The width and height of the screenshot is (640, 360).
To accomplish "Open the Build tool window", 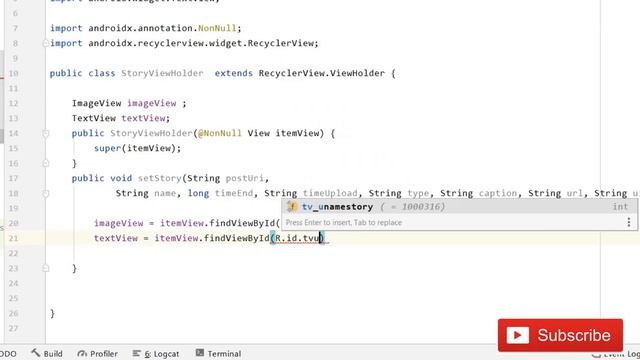I will pyautogui.click(x=47, y=353).
